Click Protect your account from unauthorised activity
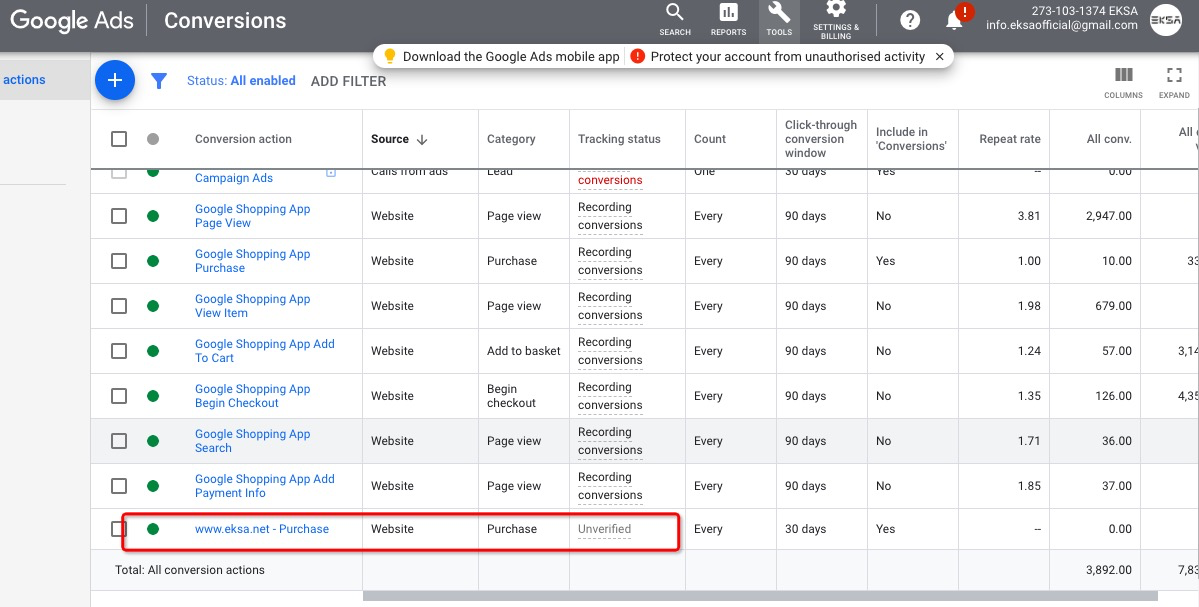 pyautogui.click(x=788, y=57)
